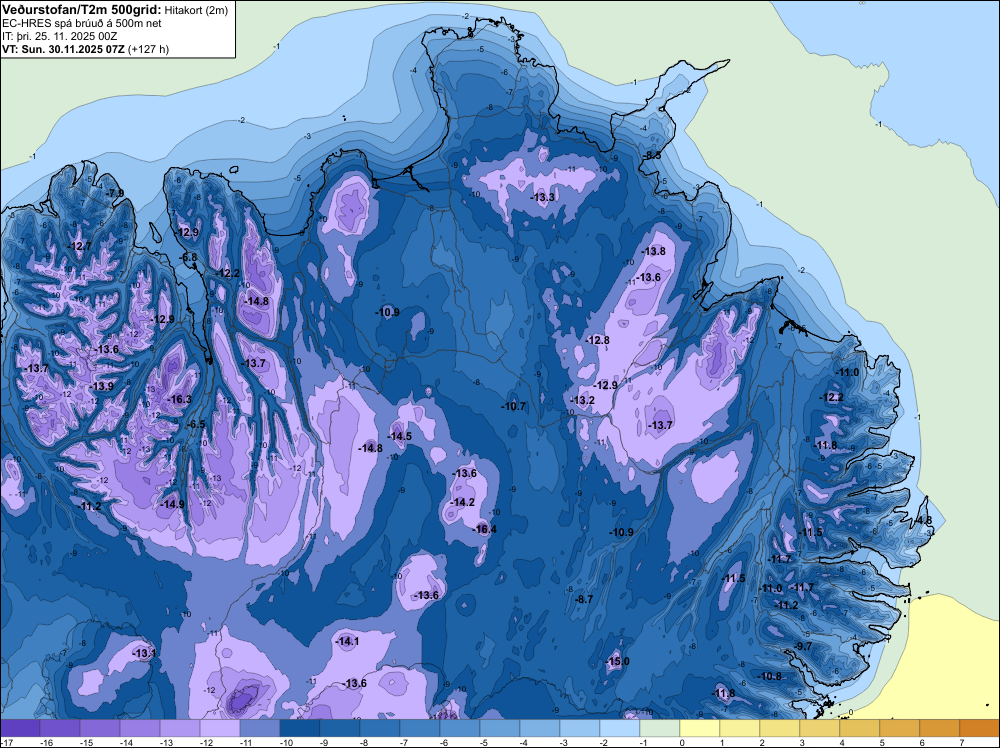Select the -14.2 temperature value
Image resolution: width=1000 pixels, height=748 pixels.
pos(462,502)
